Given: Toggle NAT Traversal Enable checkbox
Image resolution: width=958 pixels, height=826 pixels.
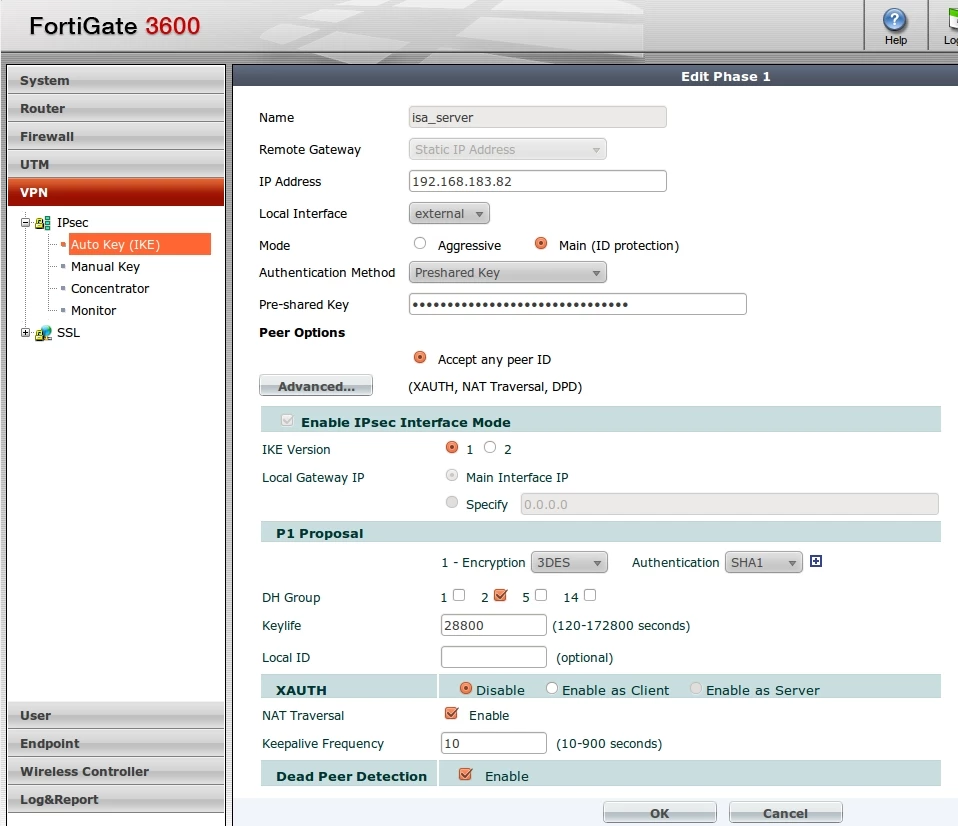Looking at the screenshot, I should (x=452, y=714).
